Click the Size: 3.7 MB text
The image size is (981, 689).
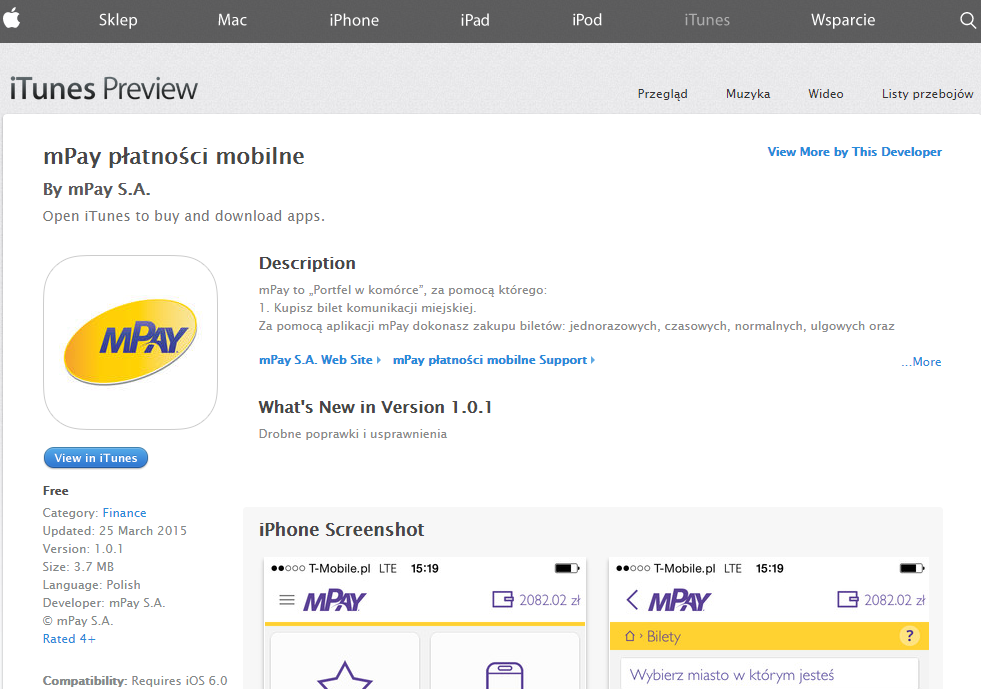tap(78, 567)
